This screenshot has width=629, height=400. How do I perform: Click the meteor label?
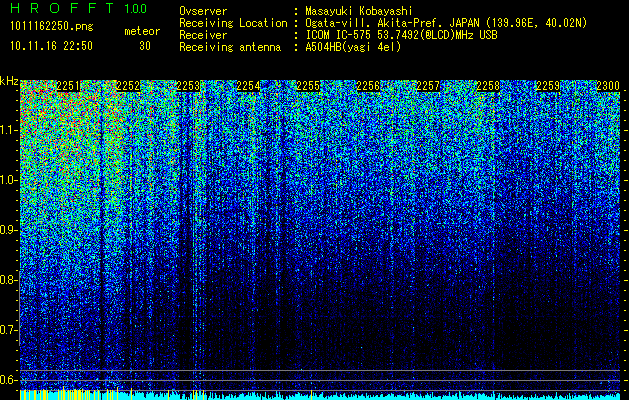coord(142,31)
